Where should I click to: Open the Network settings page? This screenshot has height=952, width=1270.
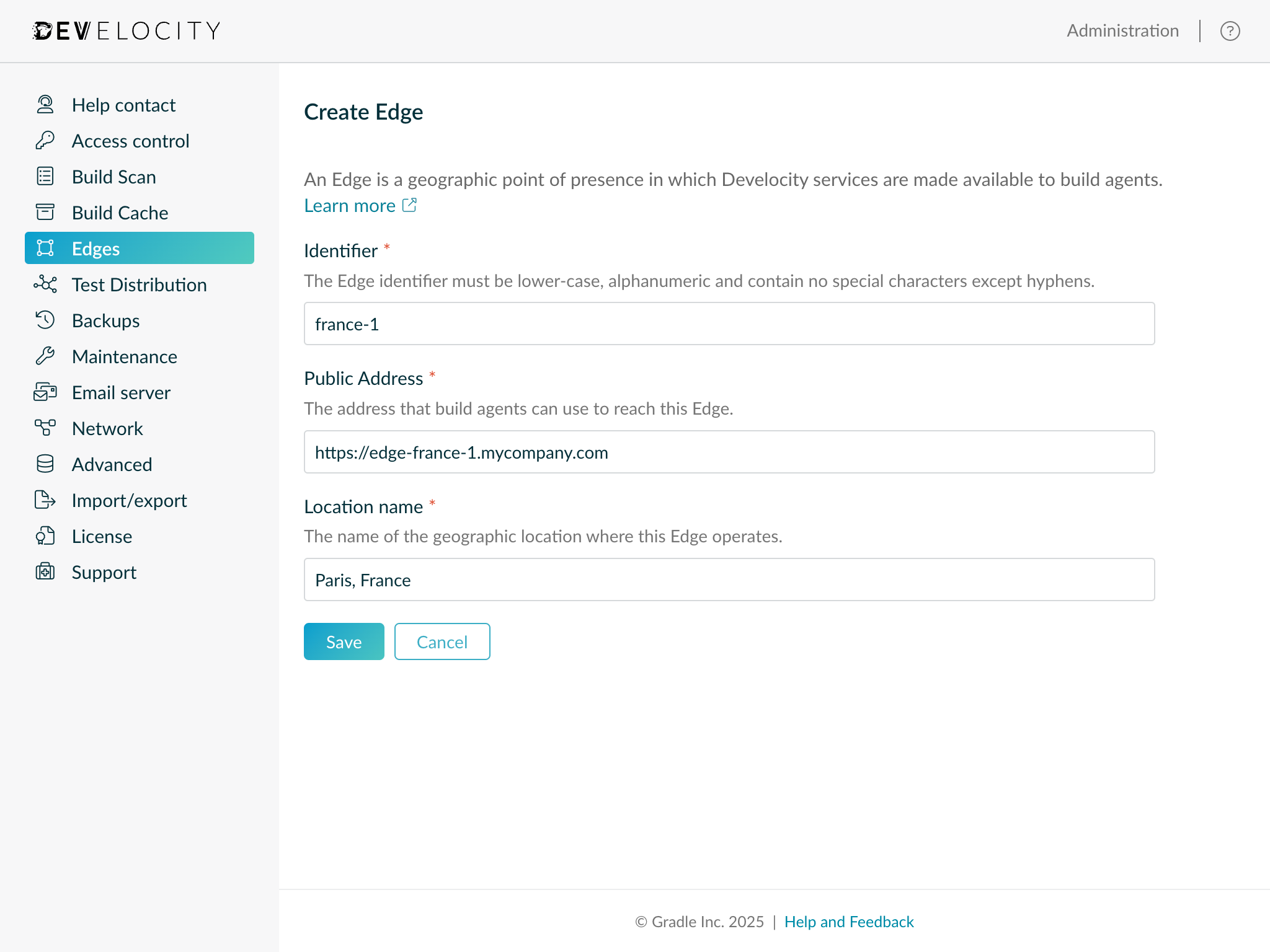107,428
